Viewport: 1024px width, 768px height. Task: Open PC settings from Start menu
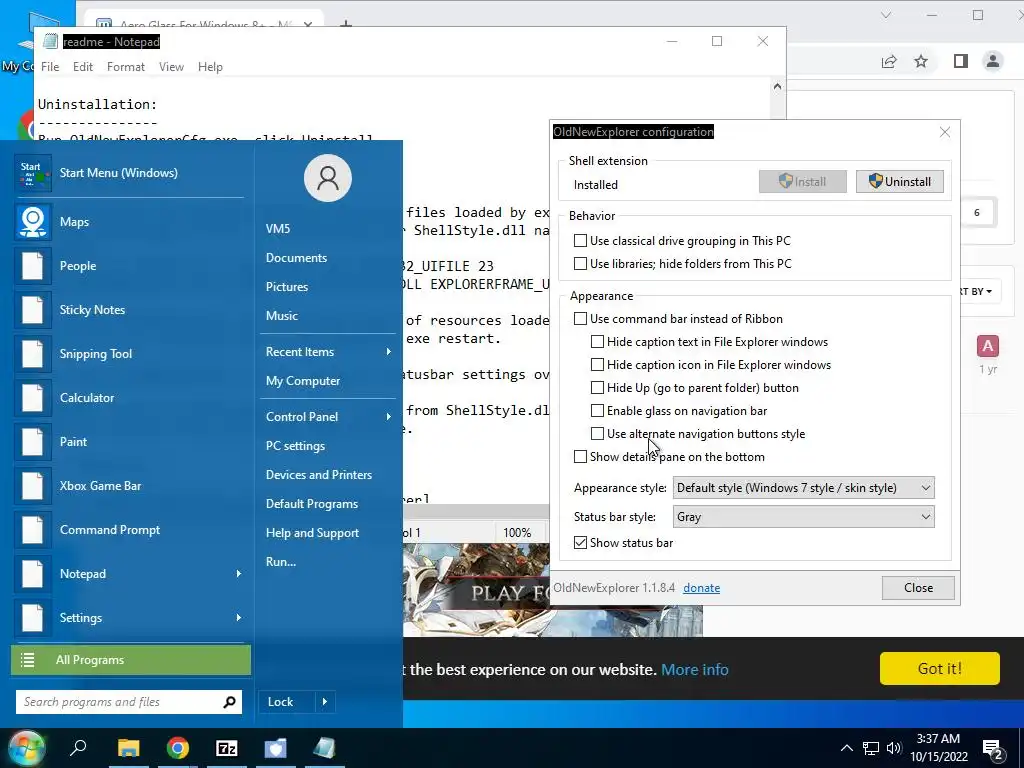(x=295, y=445)
